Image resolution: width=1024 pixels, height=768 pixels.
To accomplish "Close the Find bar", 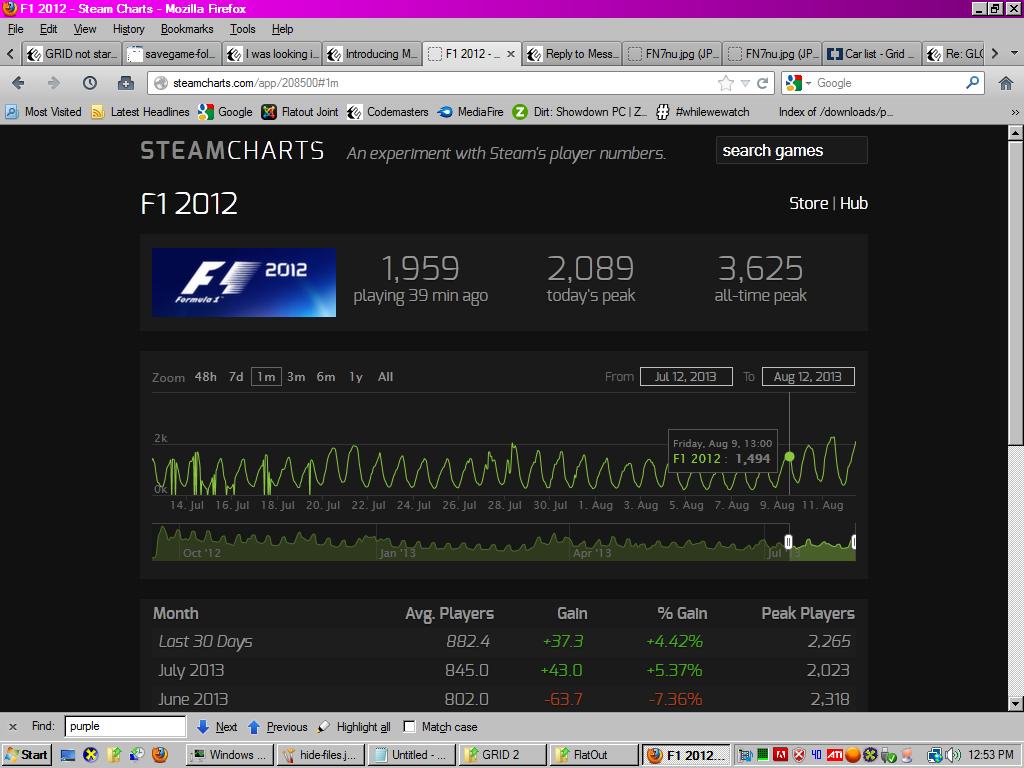I will tap(12, 726).
